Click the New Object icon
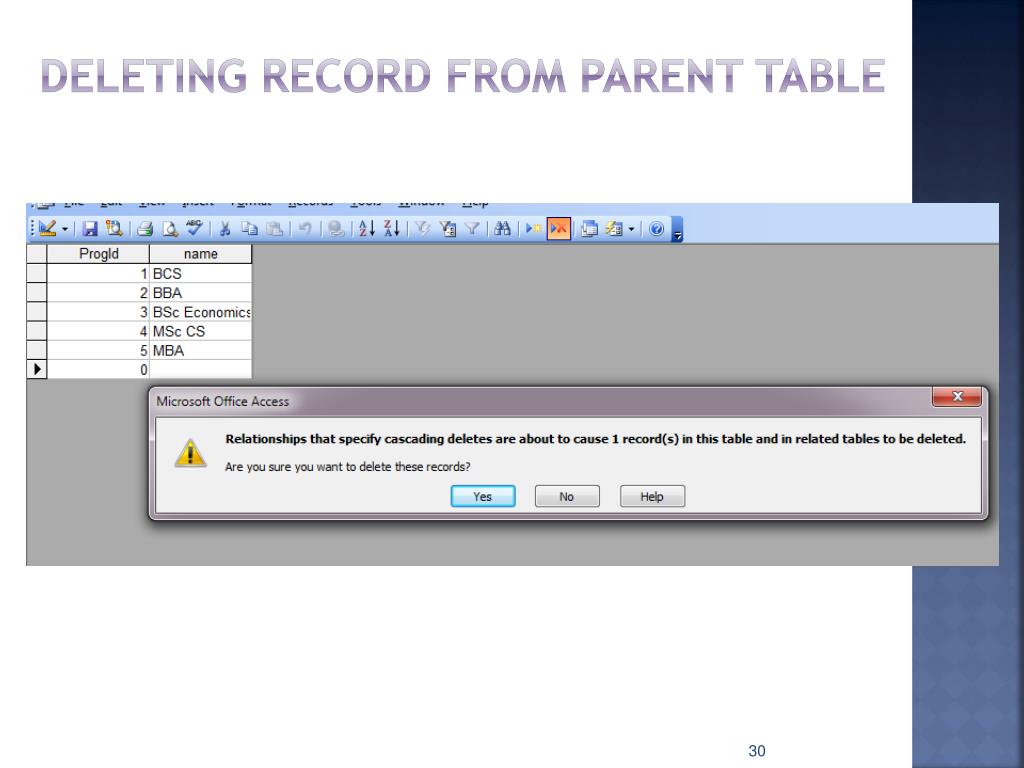Screen dimensions: 1024x768 pos(614,229)
